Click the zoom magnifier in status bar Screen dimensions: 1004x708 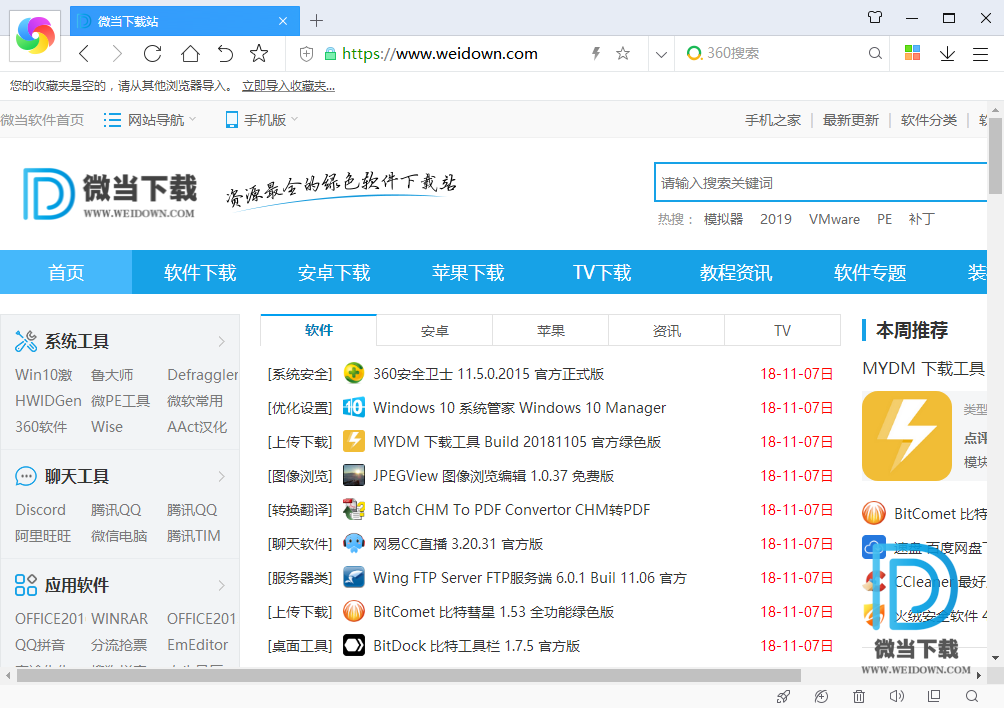[972, 696]
